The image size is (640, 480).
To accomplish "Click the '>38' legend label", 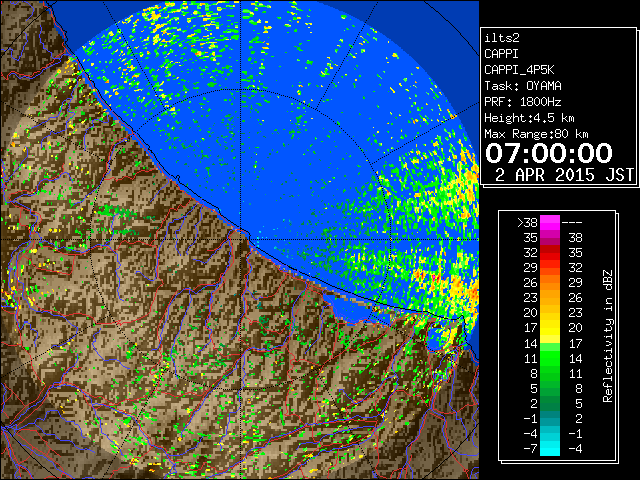I will coord(527,223).
